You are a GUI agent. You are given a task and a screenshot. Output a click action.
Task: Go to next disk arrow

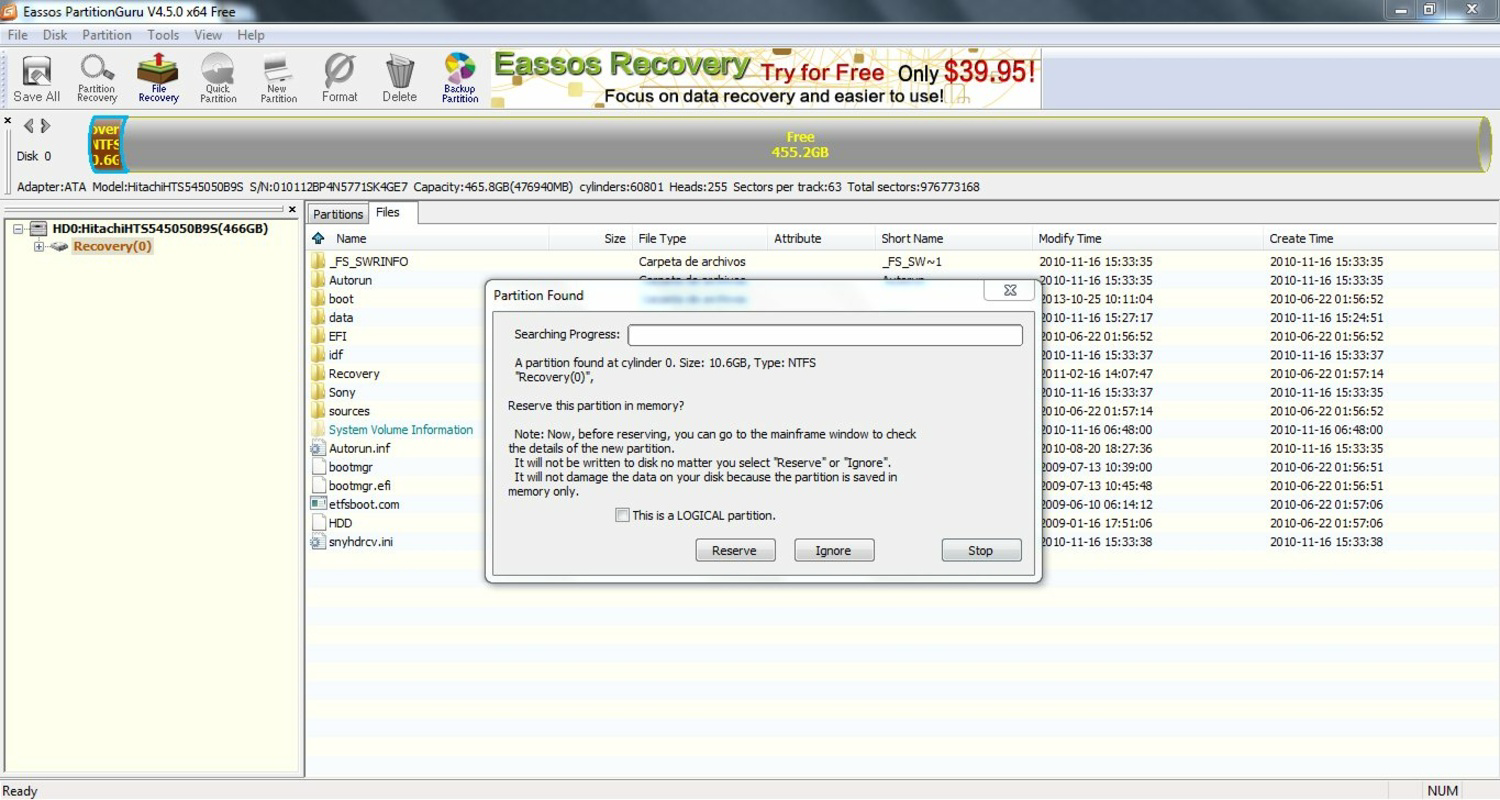(45, 126)
